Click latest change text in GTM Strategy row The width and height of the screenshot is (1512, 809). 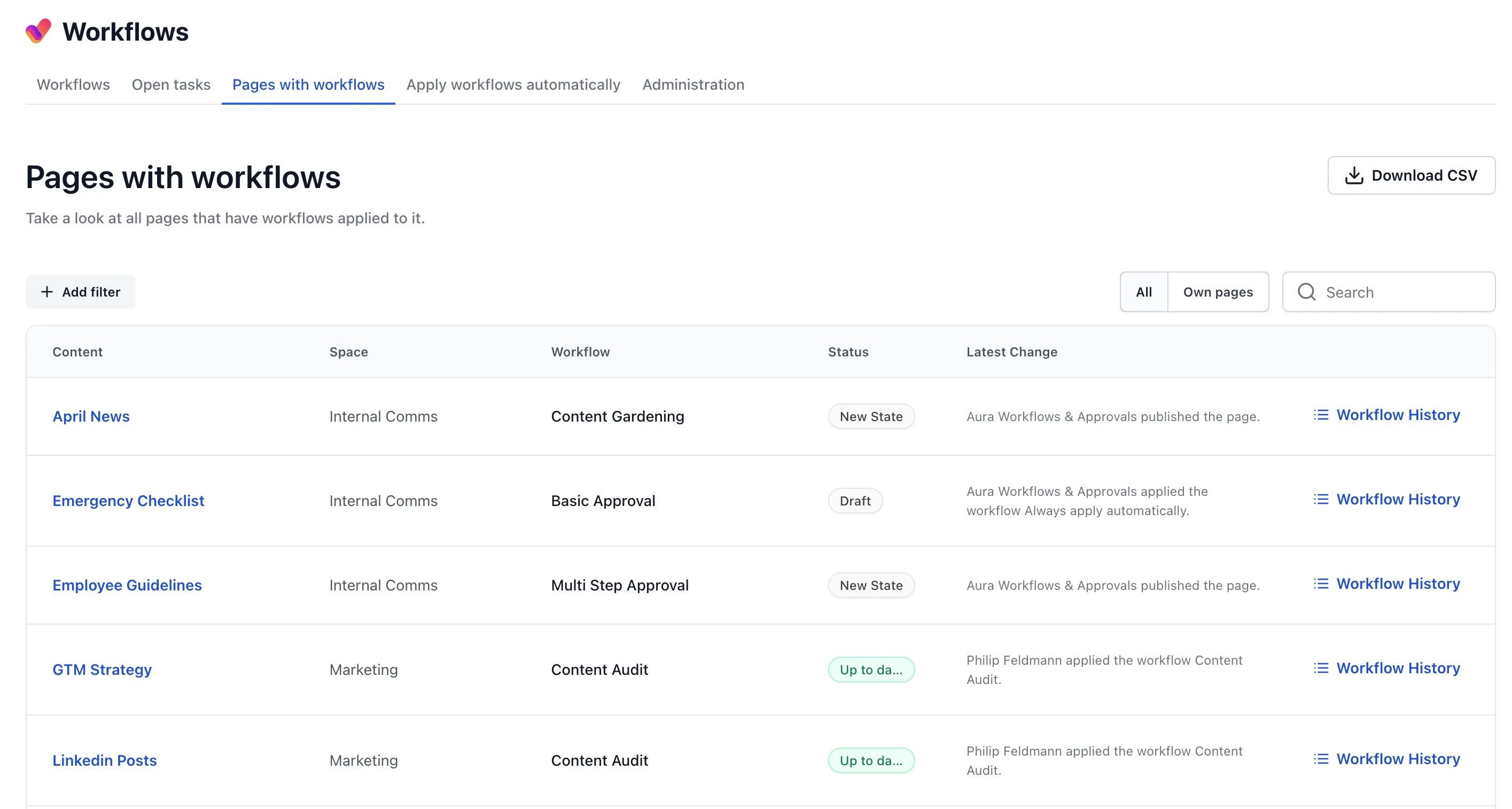(x=1104, y=670)
